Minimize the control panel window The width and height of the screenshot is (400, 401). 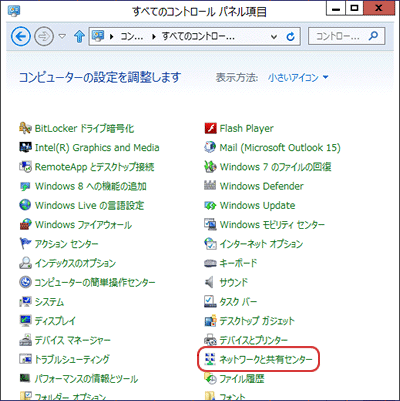(x=336, y=8)
